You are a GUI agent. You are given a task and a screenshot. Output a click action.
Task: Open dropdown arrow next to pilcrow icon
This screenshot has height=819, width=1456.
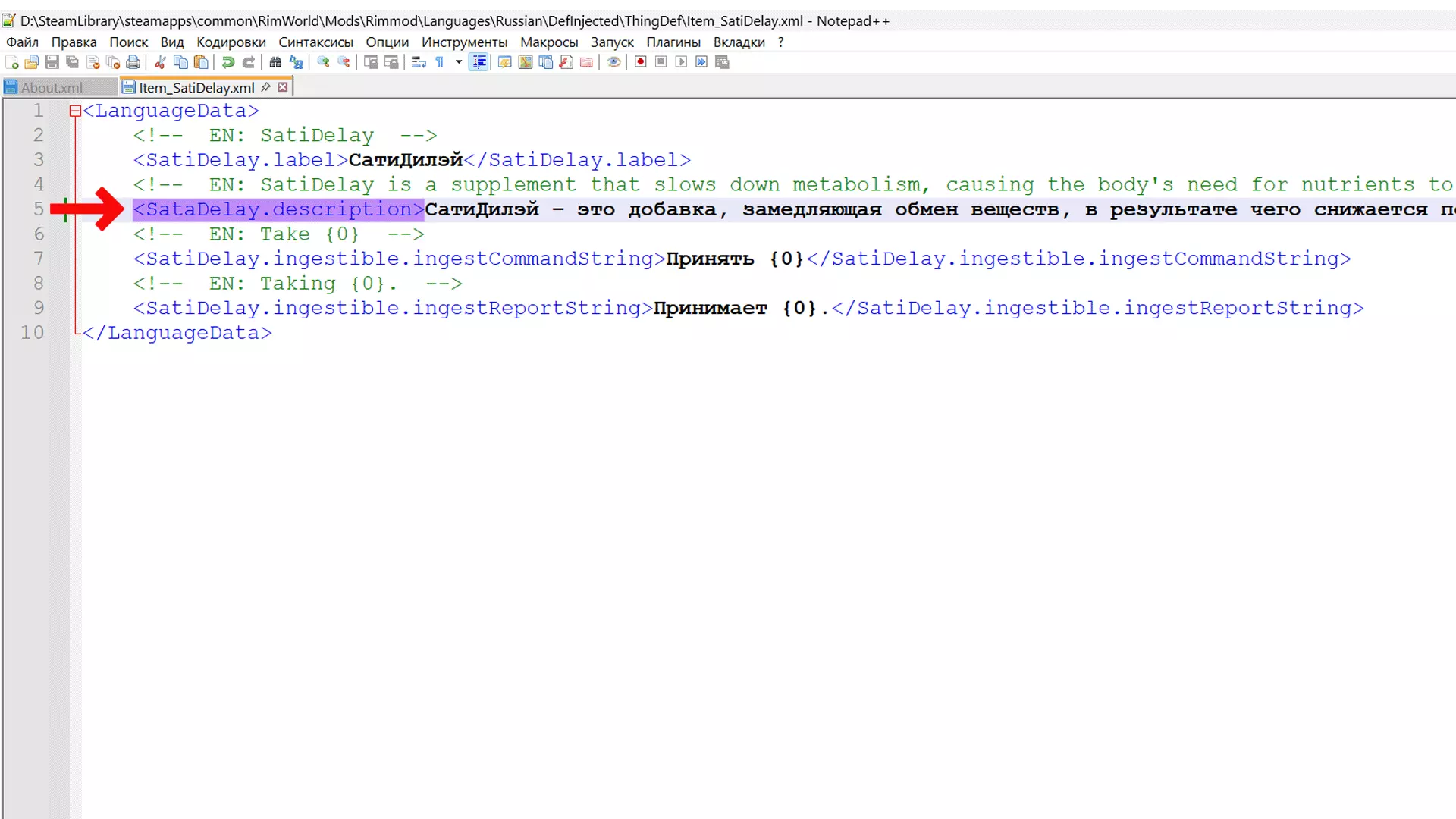click(x=459, y=62)
